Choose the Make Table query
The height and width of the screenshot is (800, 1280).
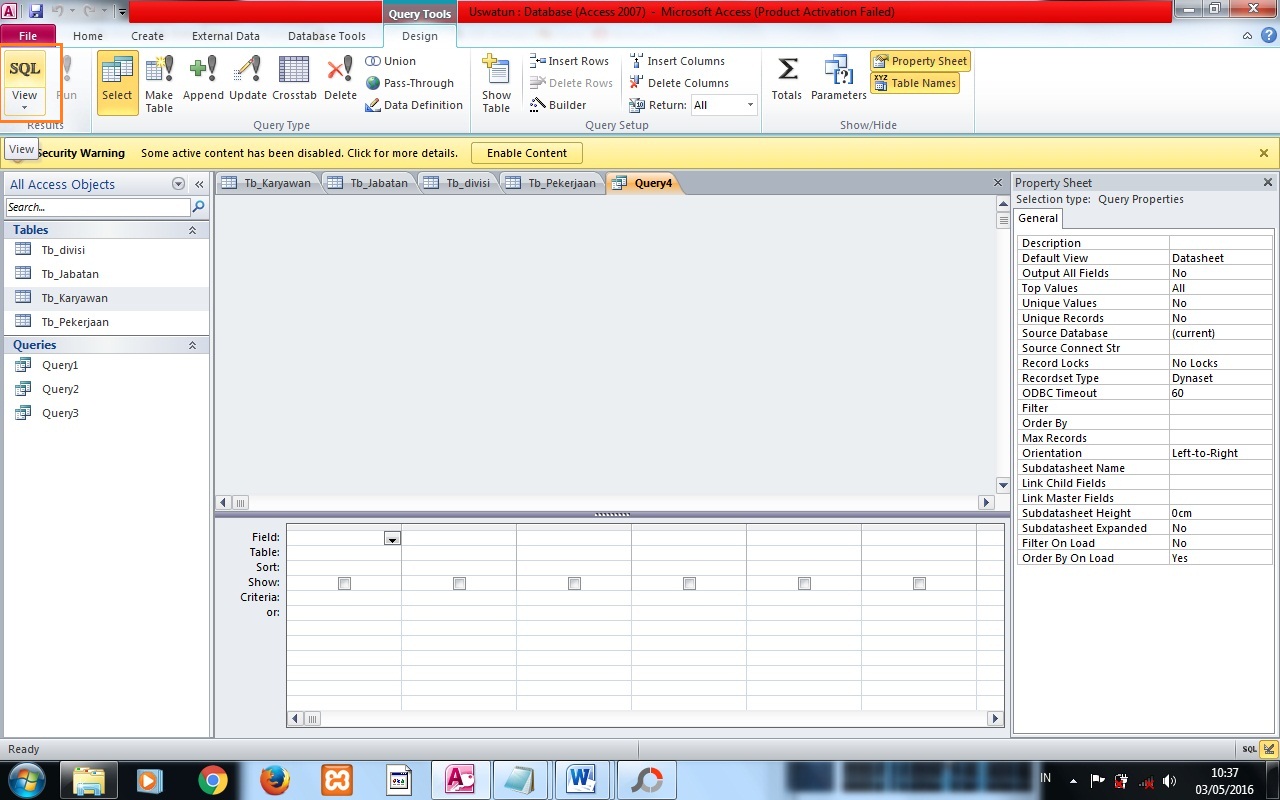[159, 82]
